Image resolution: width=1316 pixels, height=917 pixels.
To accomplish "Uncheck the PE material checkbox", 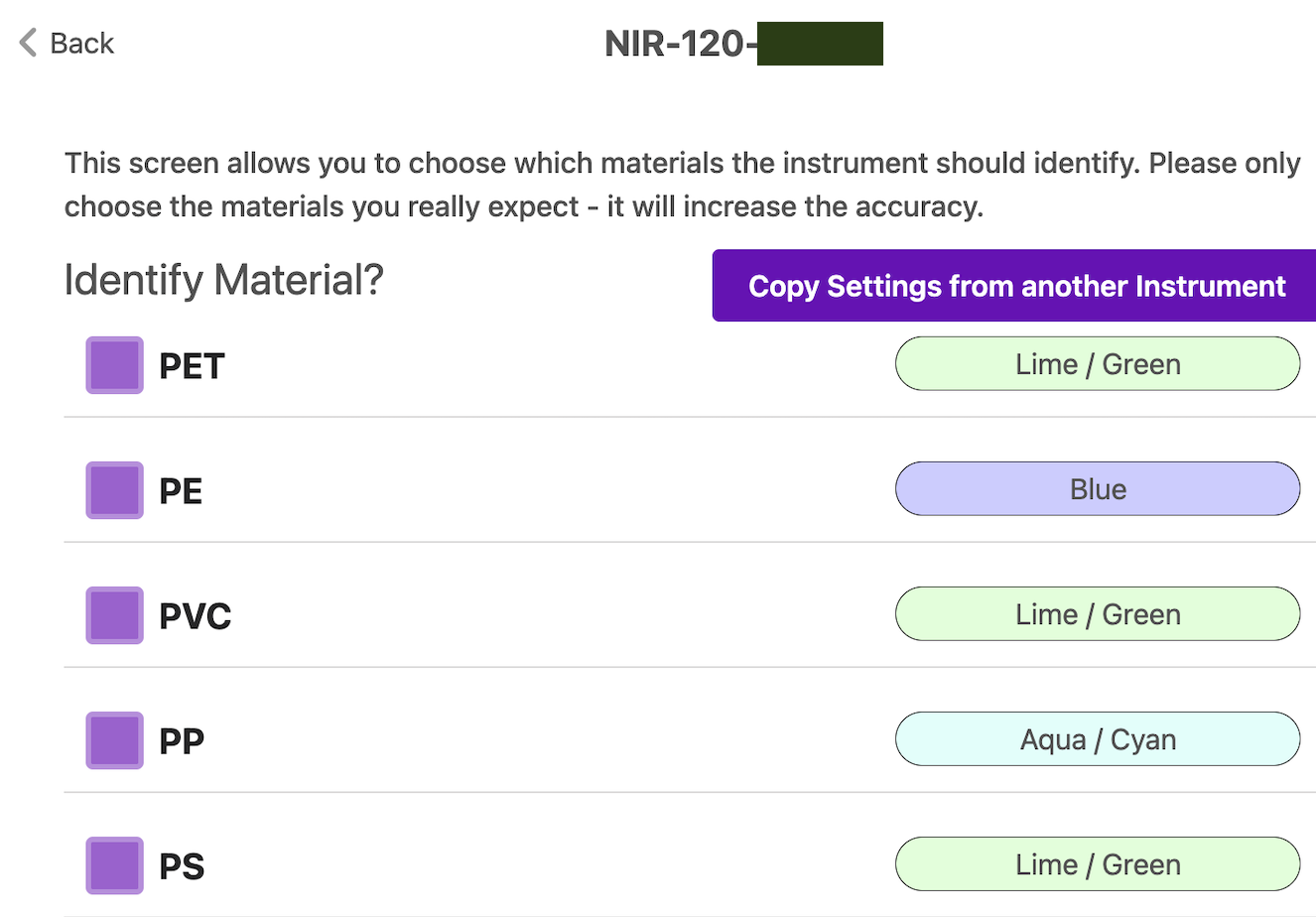I will (x=114, y=490).
